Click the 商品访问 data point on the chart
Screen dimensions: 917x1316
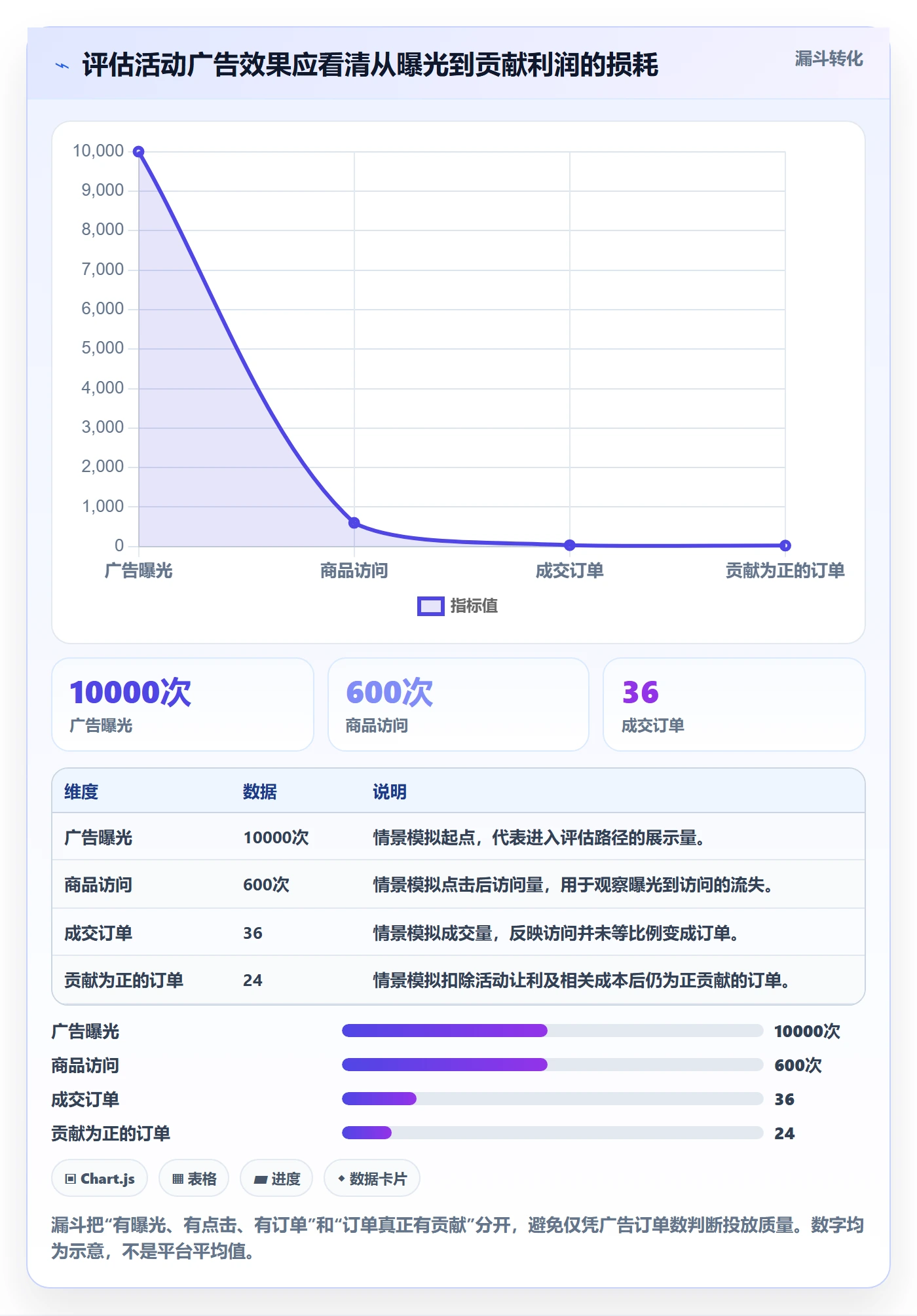[354, 522]
